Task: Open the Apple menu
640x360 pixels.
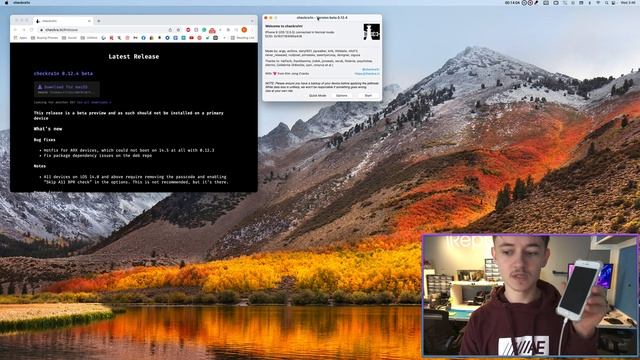Action: click(6, 2)
